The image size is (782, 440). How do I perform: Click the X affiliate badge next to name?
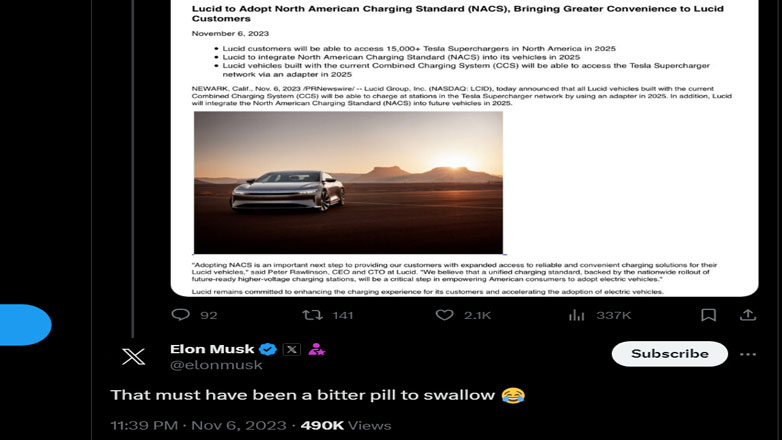(x=292, y=349)
